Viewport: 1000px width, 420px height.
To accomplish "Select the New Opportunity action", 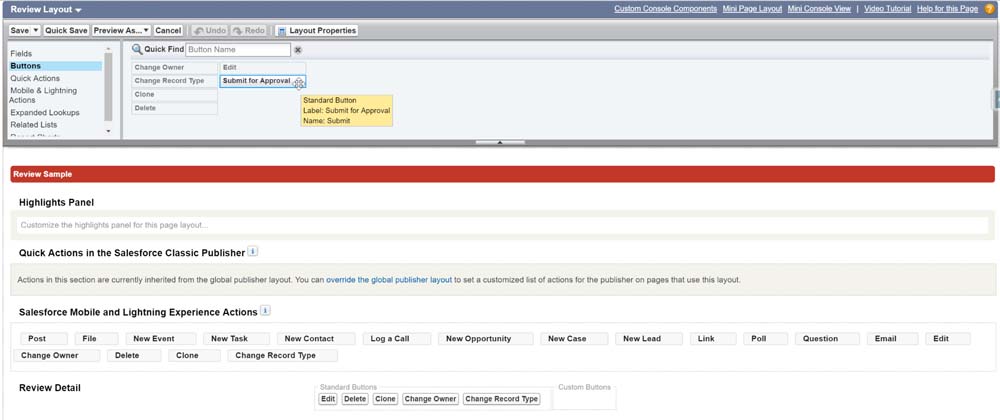I will tap(485, 339).
